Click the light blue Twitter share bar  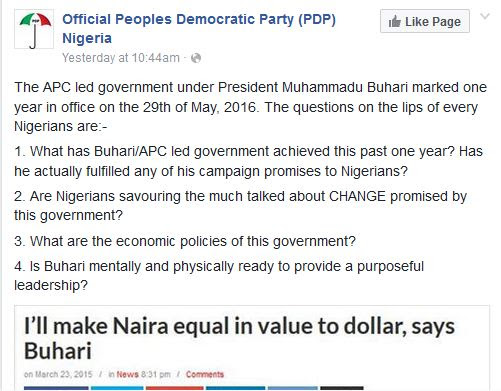coord(117,388)
